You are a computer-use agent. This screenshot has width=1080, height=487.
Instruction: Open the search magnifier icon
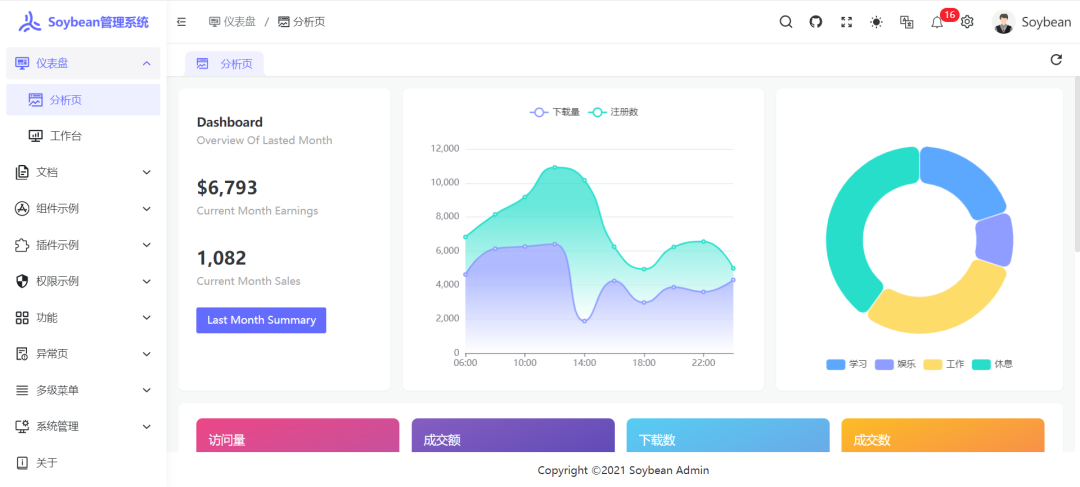click(786, 22)
